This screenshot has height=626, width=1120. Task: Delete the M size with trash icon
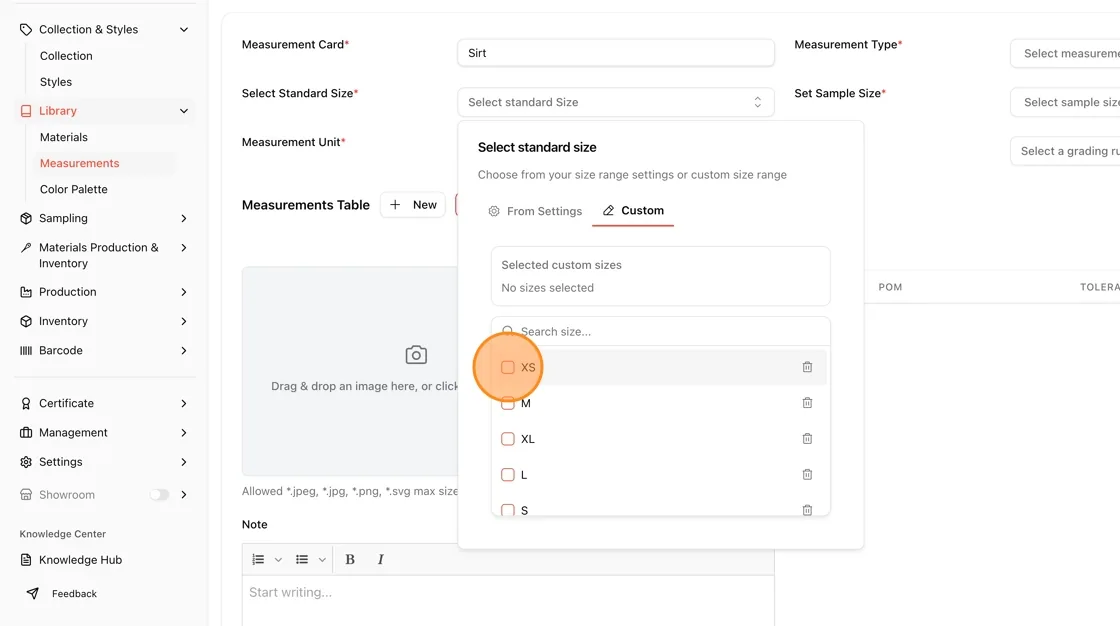[807, 403]
